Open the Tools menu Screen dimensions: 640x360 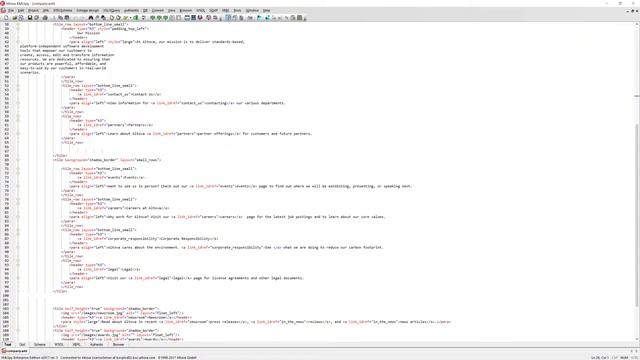pyautogui.click(x=237, y=10)
